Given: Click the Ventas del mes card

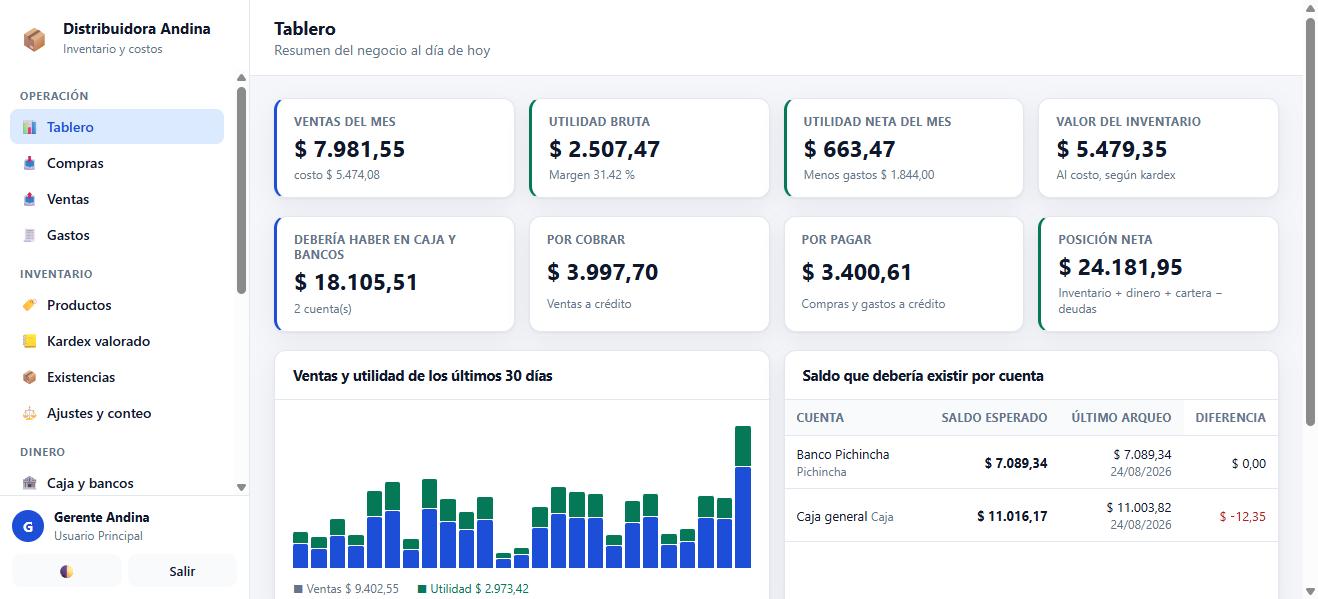Looking at the screenshot, I should tap(394, 148).
